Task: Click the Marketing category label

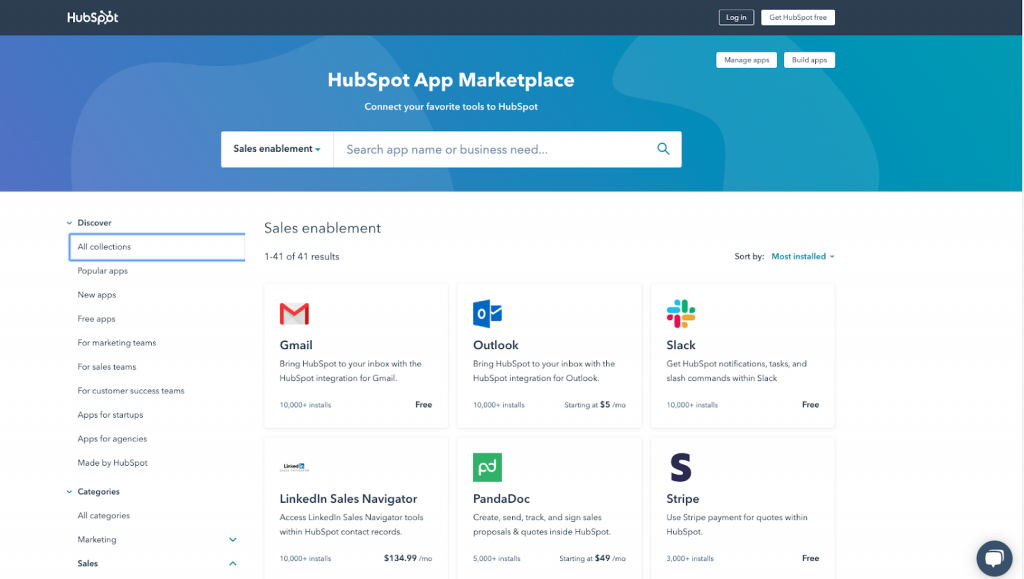Action: [x=97, y=540]
